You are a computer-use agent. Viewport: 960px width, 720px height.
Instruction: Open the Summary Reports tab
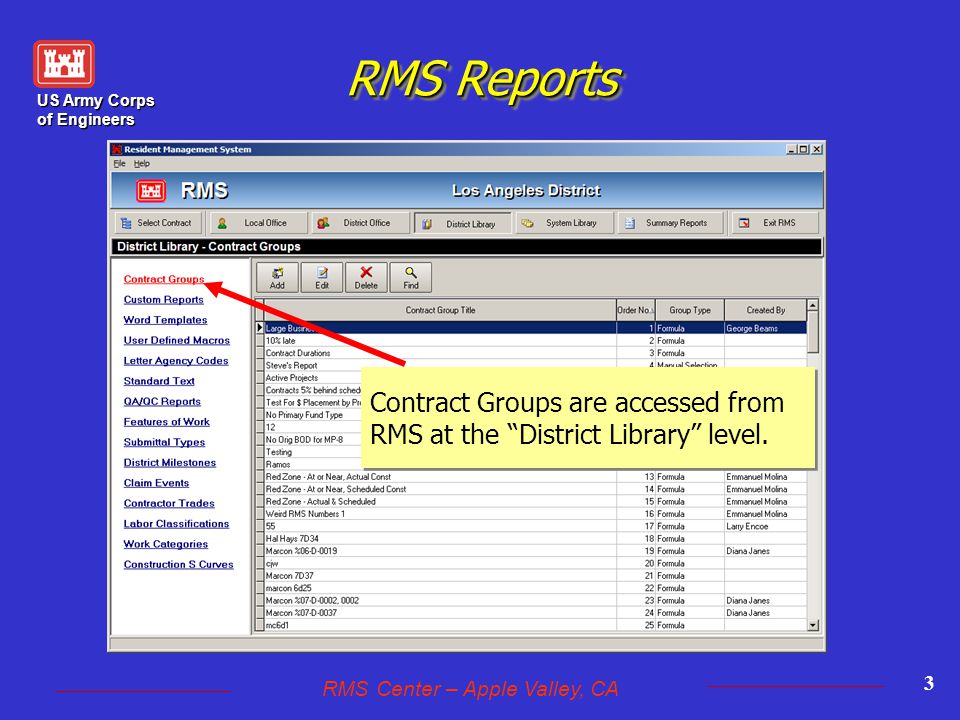(670, 223)
